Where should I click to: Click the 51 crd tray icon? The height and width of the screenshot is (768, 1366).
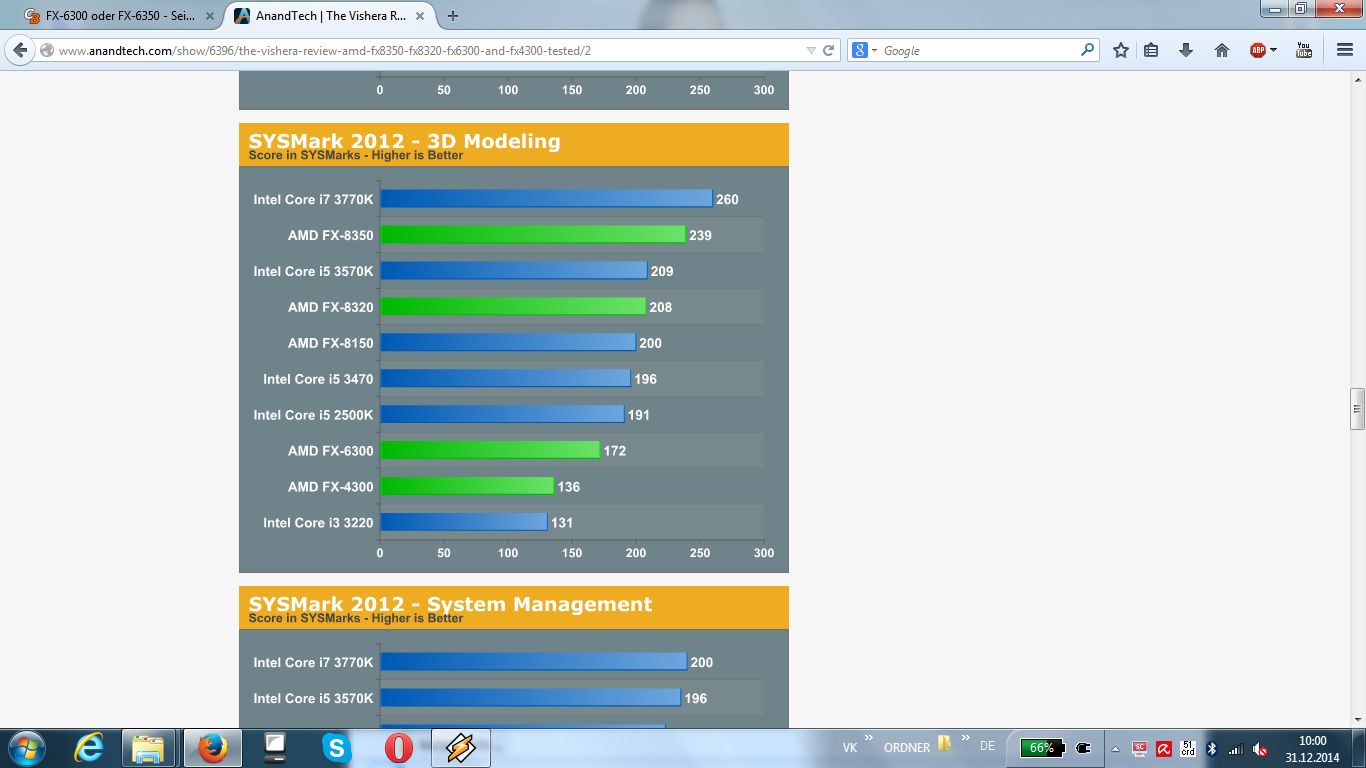(x=1188, y=748)
